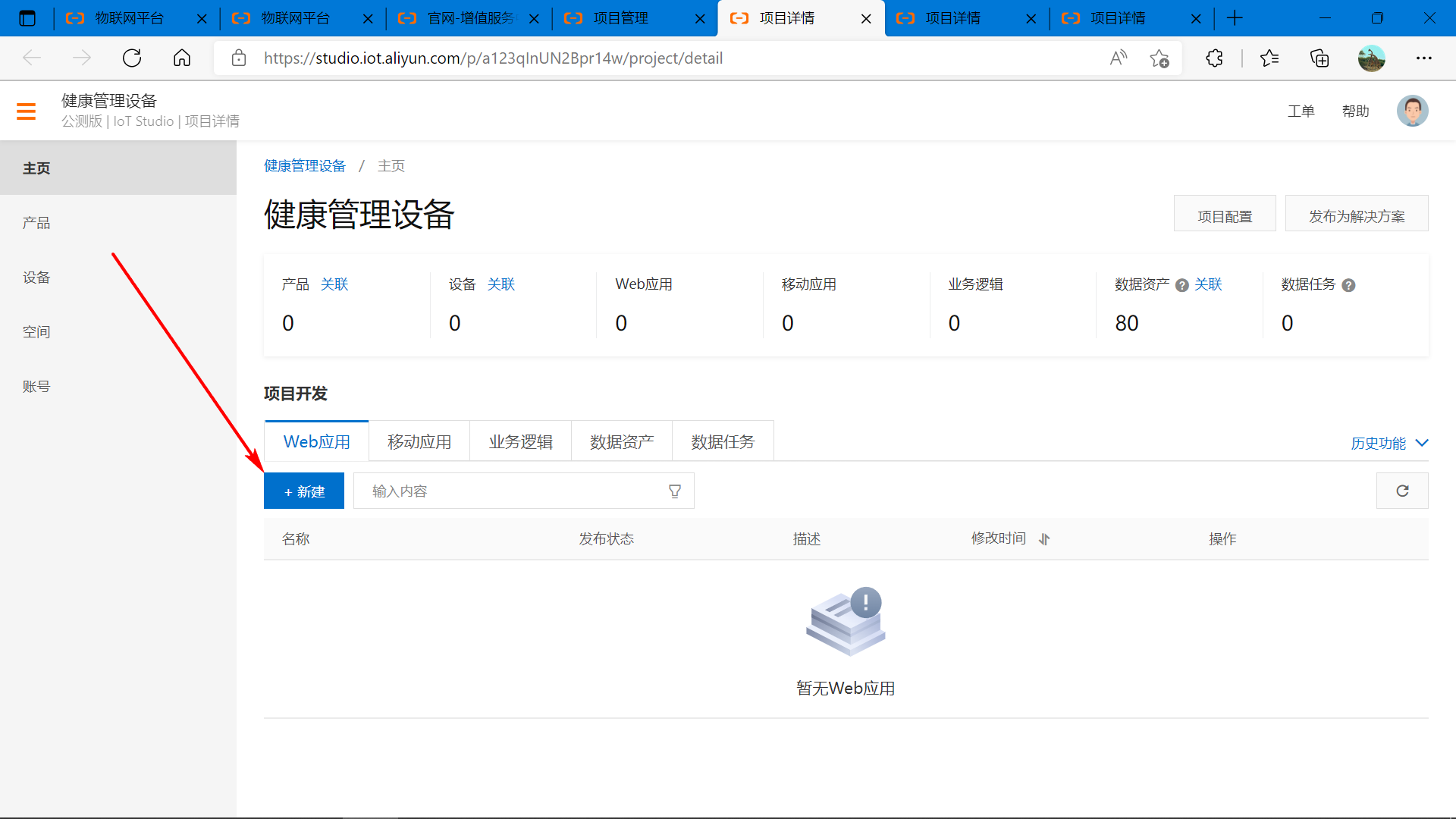Open the collections icon

click(x=1319, y=58)
